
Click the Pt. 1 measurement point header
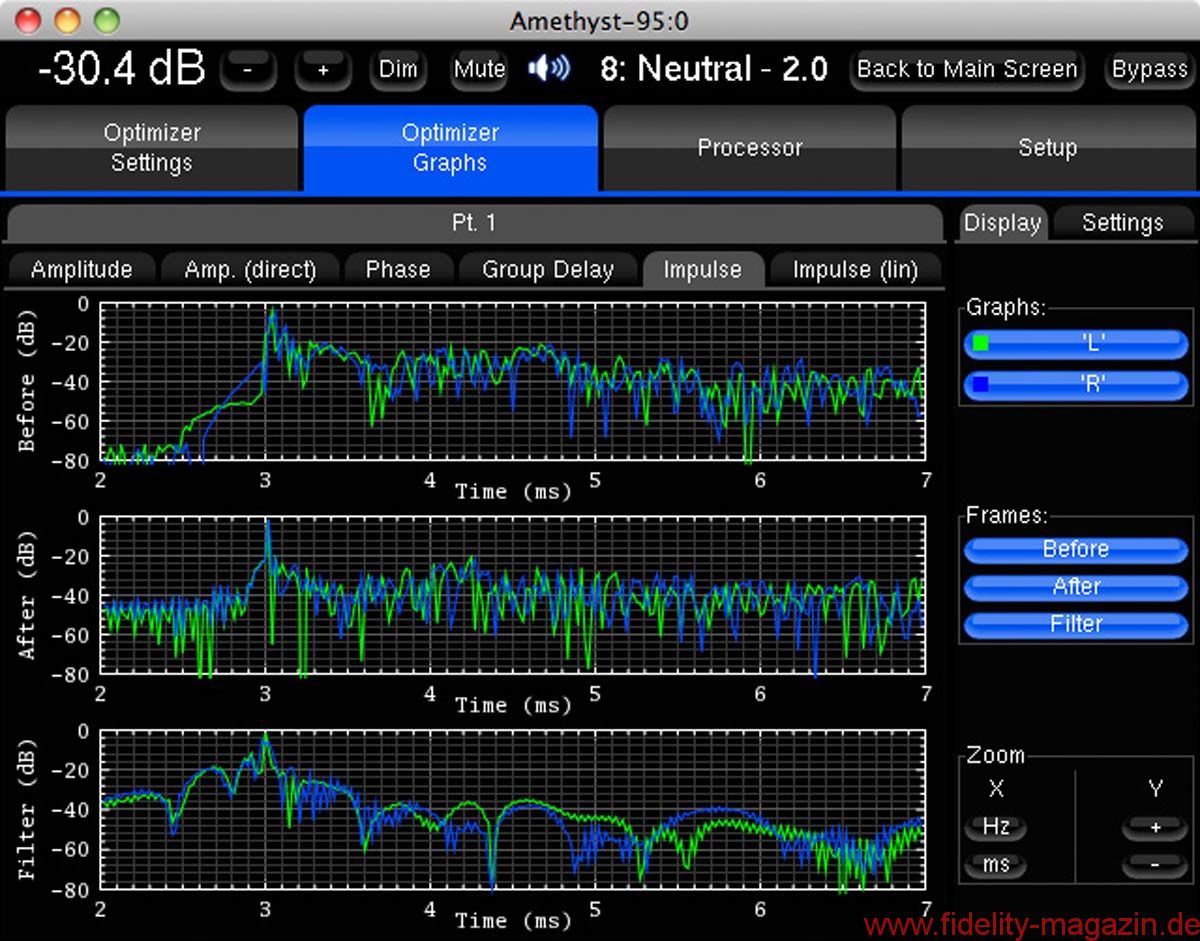point(473,223)
